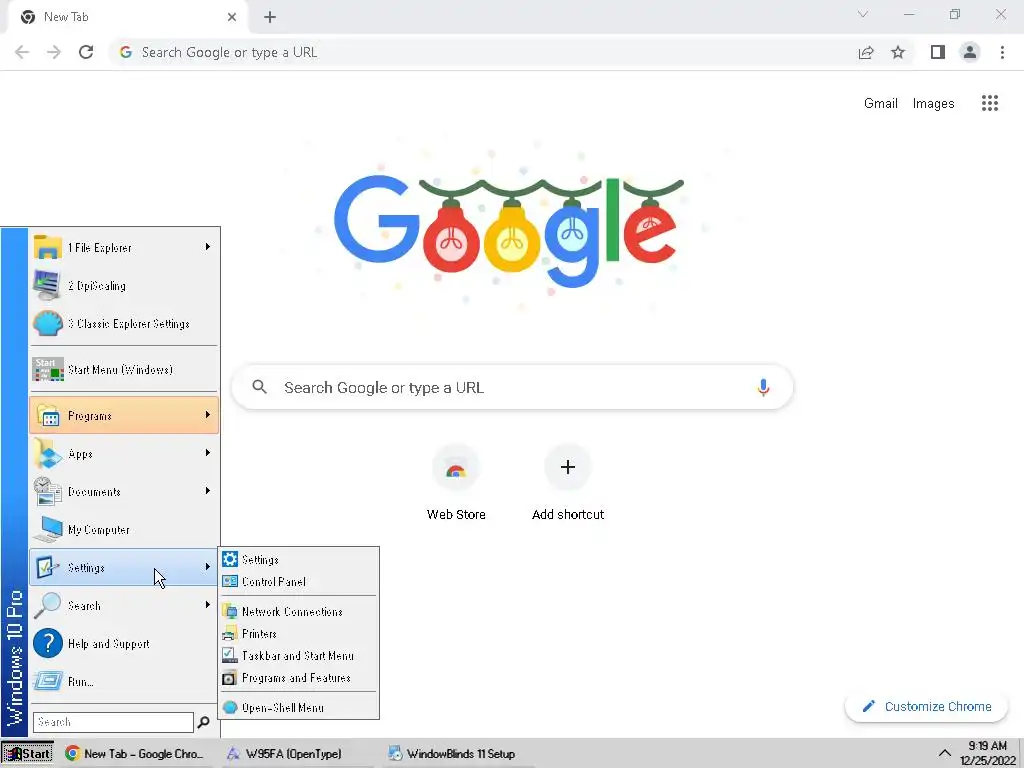Viewport: 1024px width, 768px height.
Task: Click the taskbar clock showing 9:19 AM
Action: (x=987, y=753)
